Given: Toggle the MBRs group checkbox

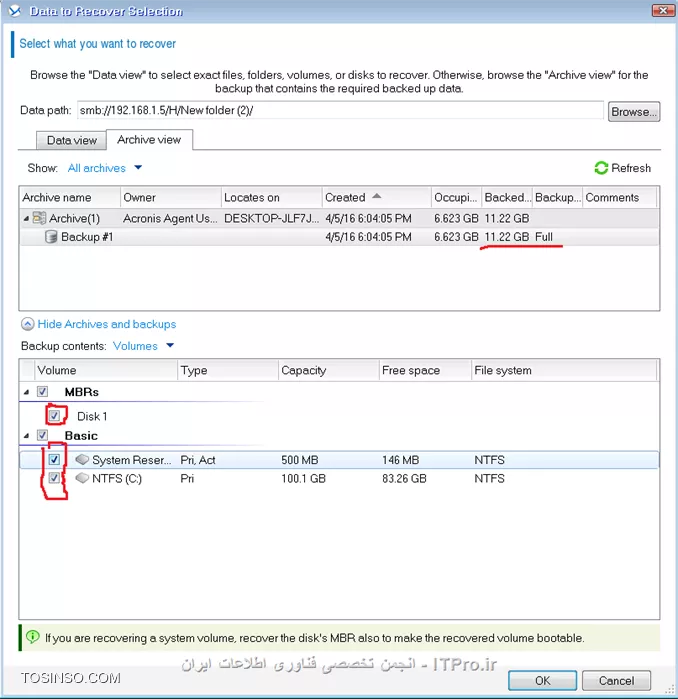Looking at the screenshot, I should [42, 391].
